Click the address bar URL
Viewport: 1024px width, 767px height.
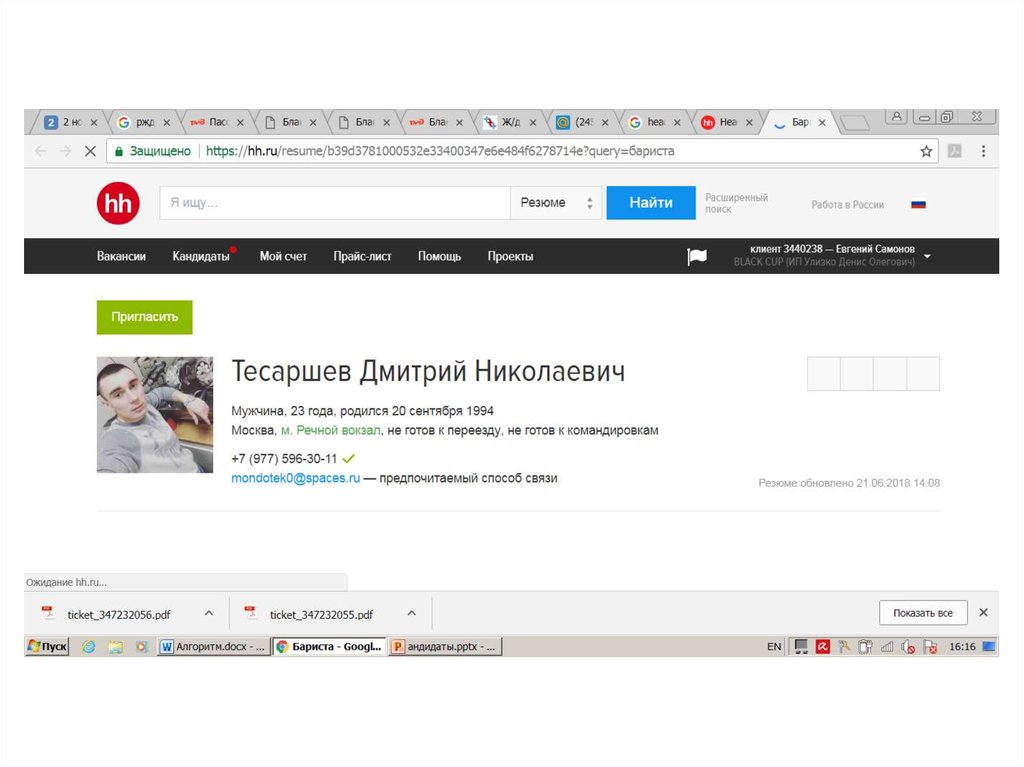click(440, 151)
